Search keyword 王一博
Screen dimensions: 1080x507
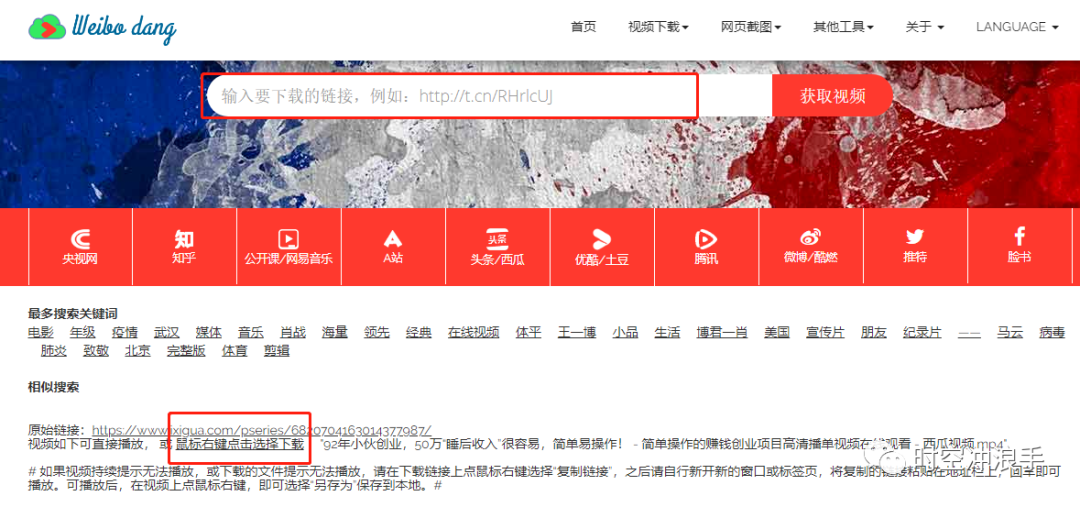point(577,332)
